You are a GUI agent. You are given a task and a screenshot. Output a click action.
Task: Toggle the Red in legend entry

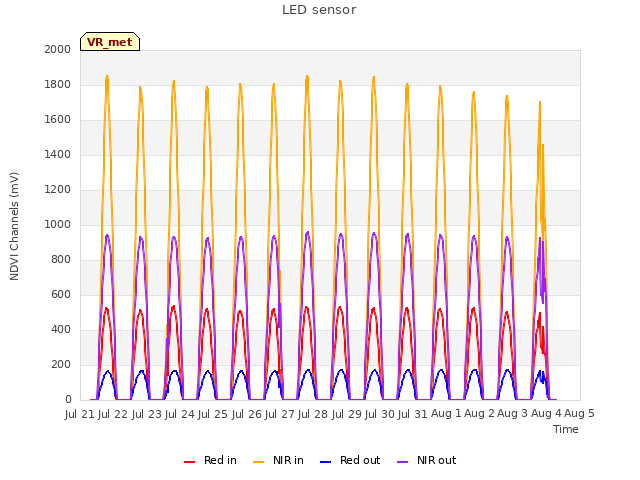tap(210, 460)
